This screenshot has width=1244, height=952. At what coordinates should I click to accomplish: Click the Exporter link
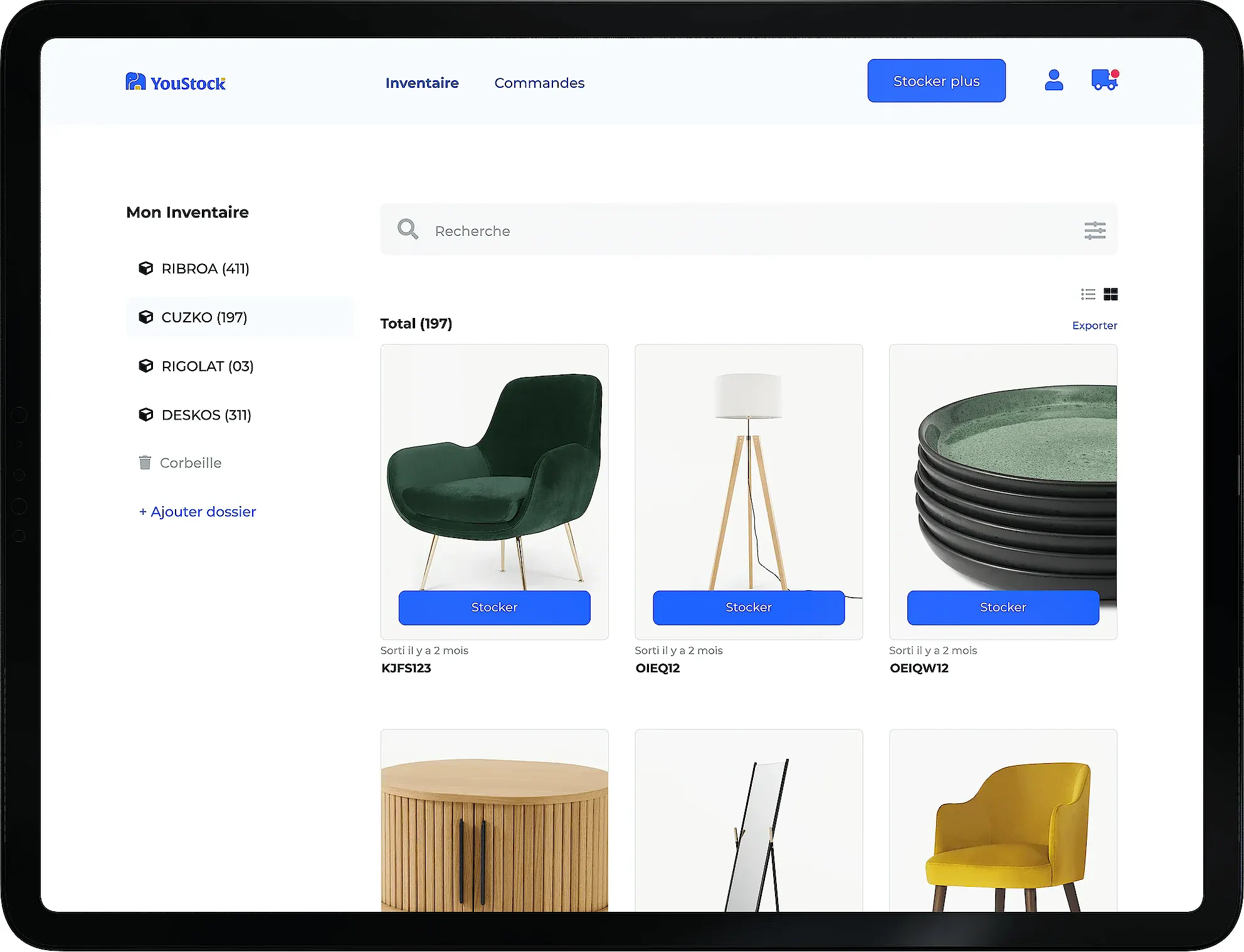tap(1094, 325)
